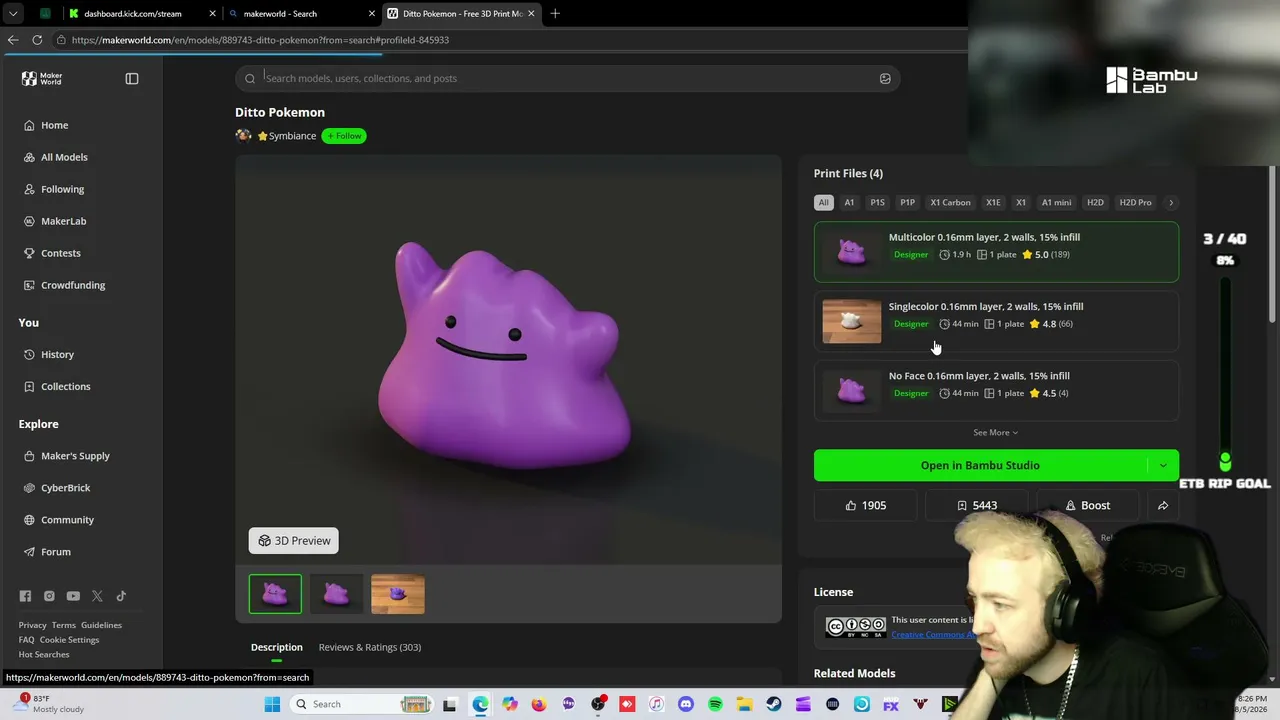Open Microsoft Edge from the taskbar
Image resolution: width=1280 pixels, height=720 pixels.
coord(481,704)
